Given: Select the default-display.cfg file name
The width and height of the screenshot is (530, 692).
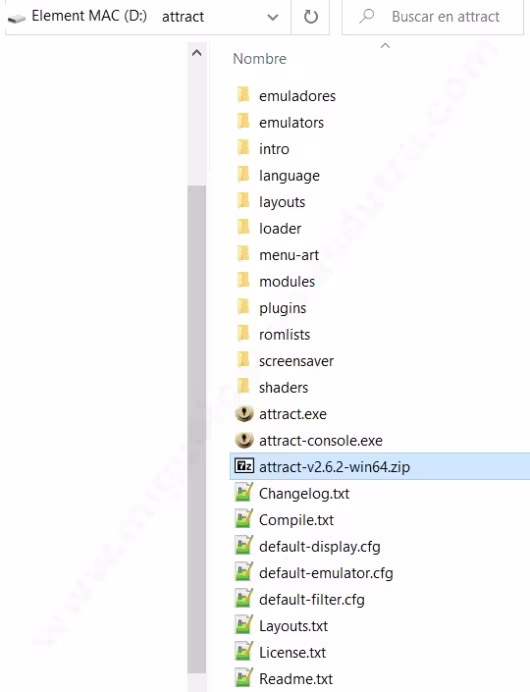Looking at the screenshot, I should click(320, 546).
